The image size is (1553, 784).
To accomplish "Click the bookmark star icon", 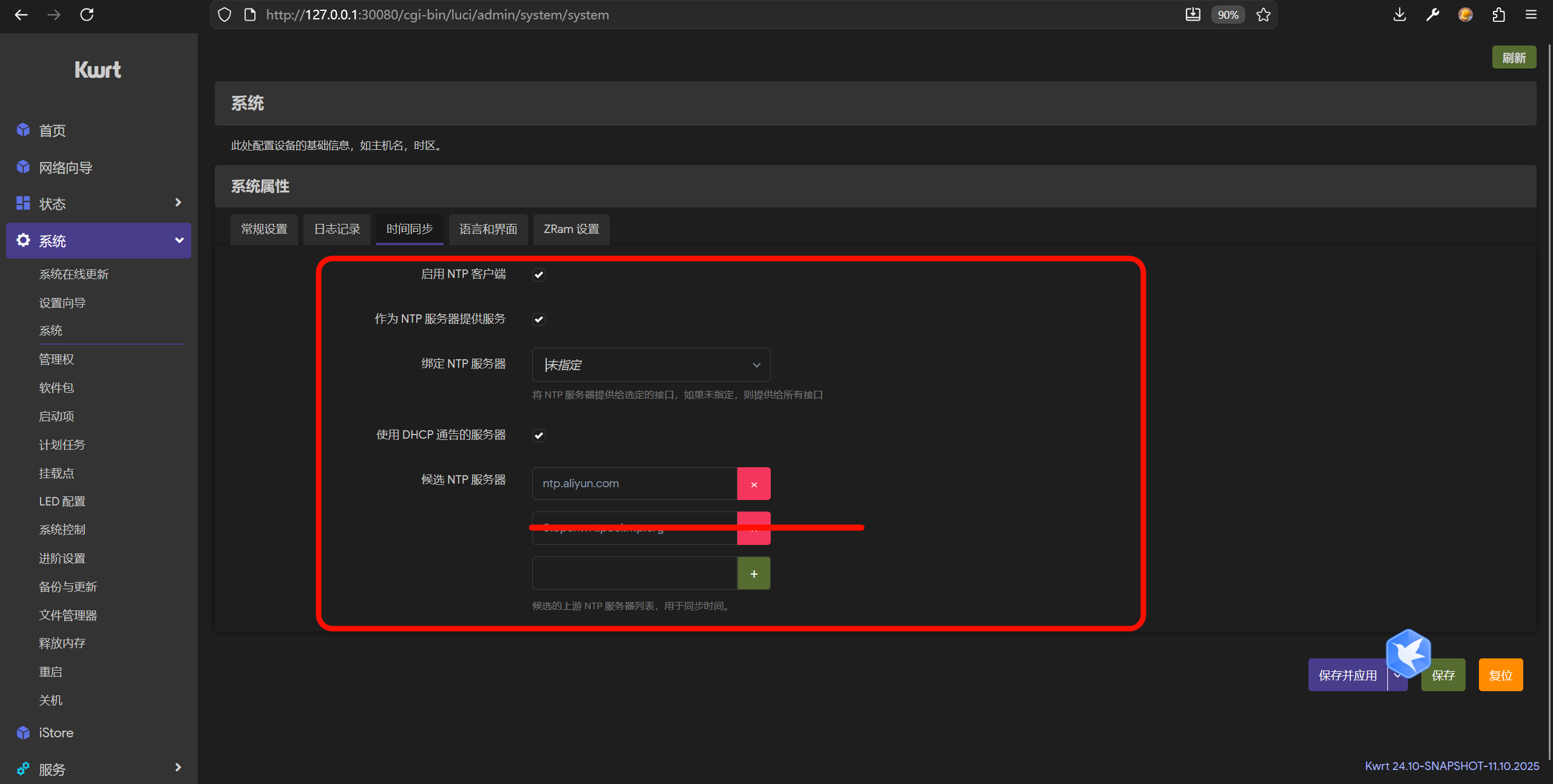I will [x=1264, y=15].
